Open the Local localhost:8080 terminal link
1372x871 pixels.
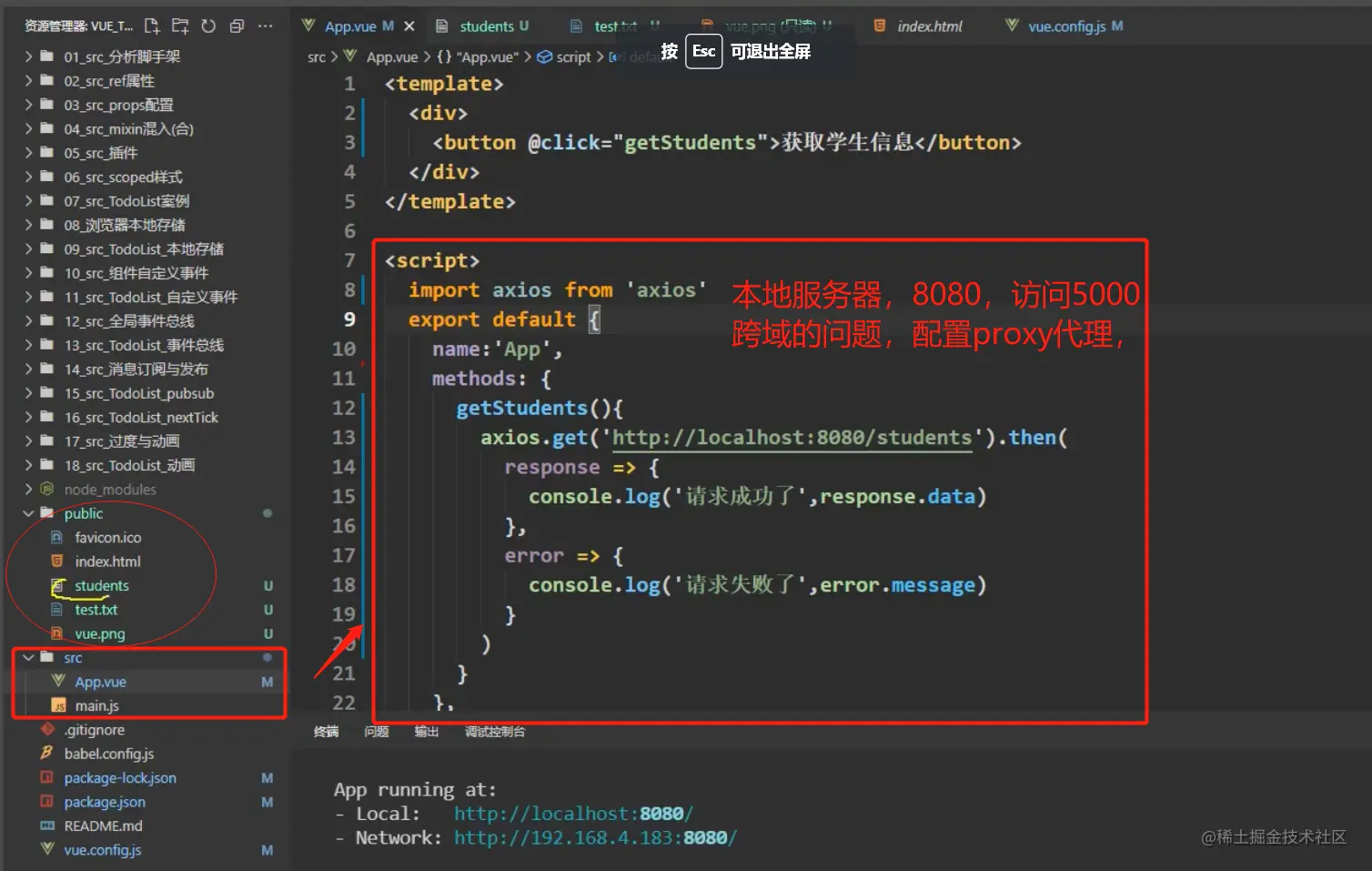573,814
